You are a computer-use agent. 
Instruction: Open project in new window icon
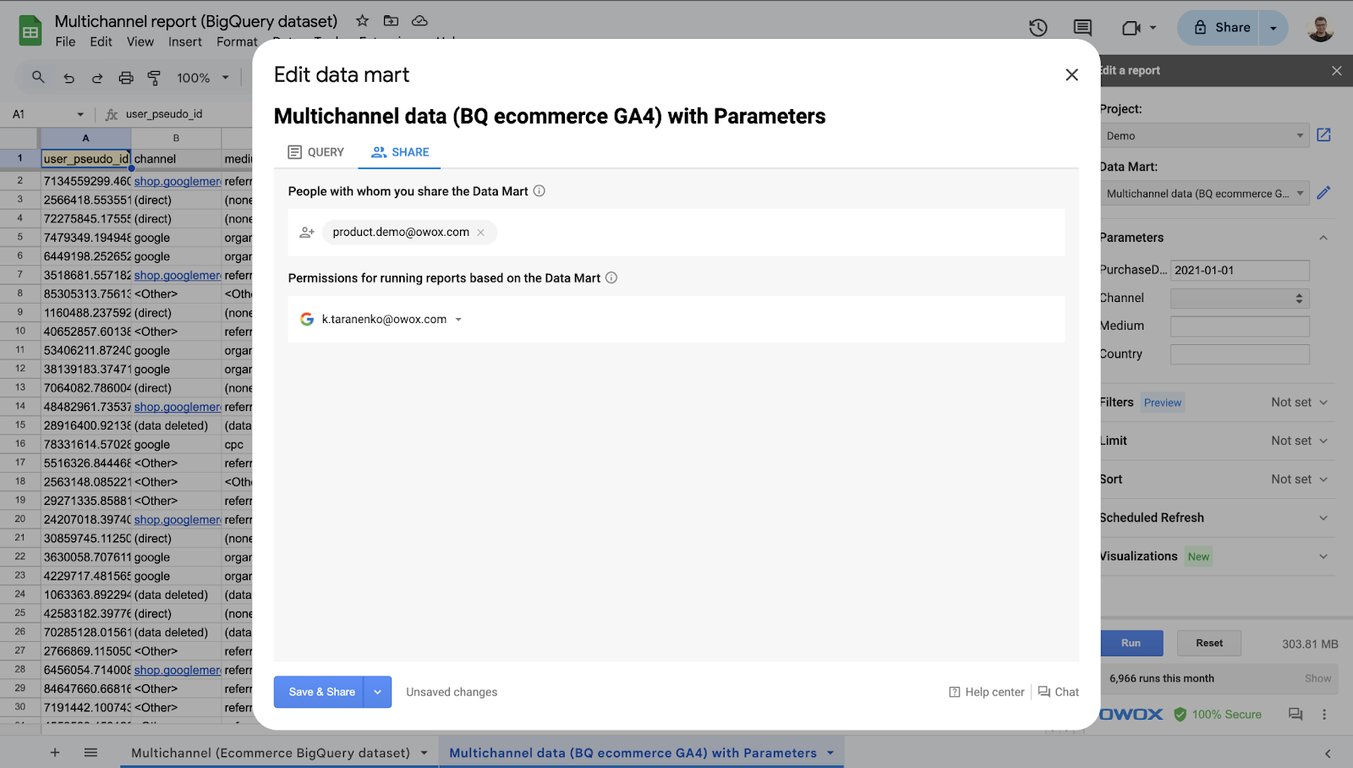[x=1324, y=135]
